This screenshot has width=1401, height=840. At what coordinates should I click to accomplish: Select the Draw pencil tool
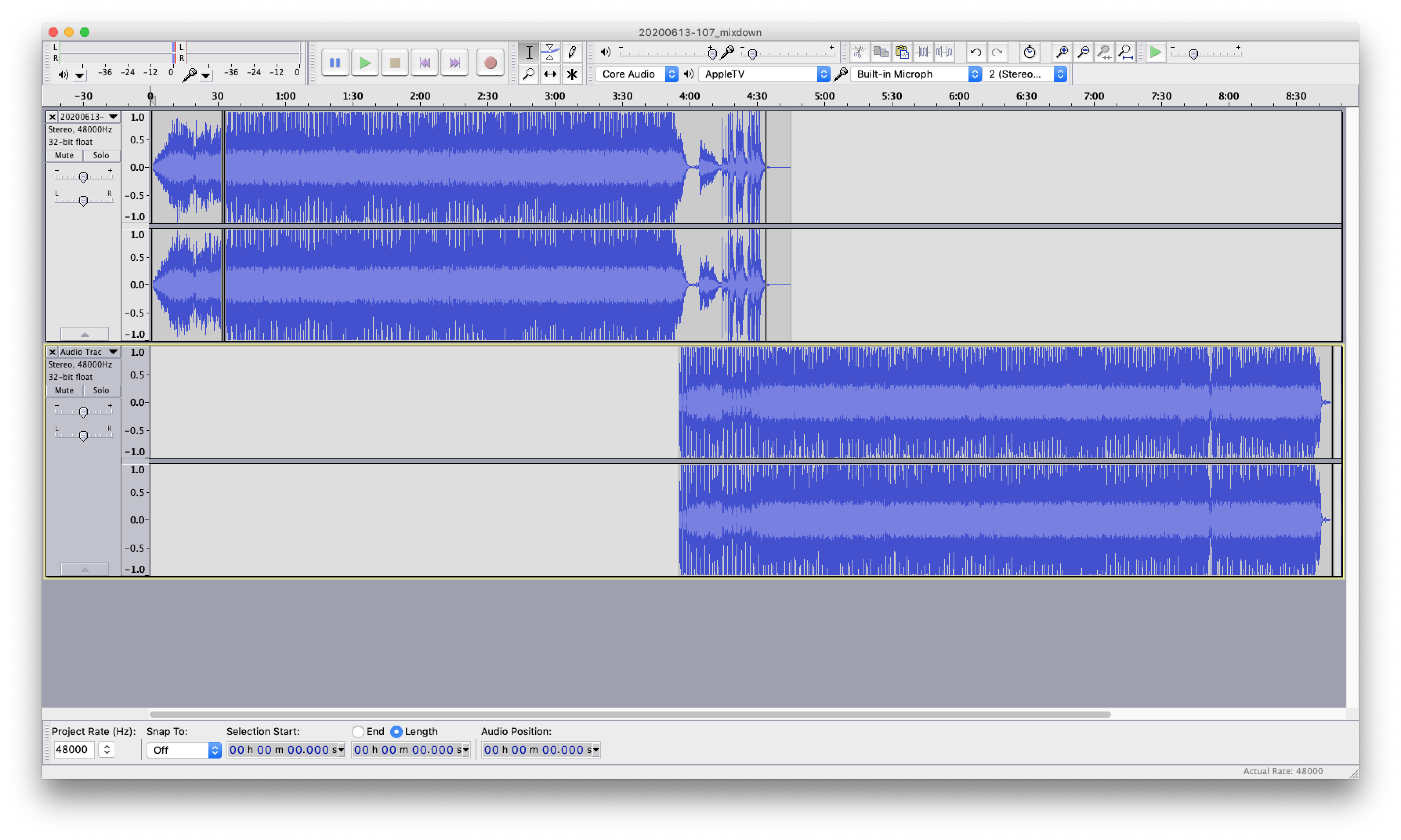tap(572, 52)
